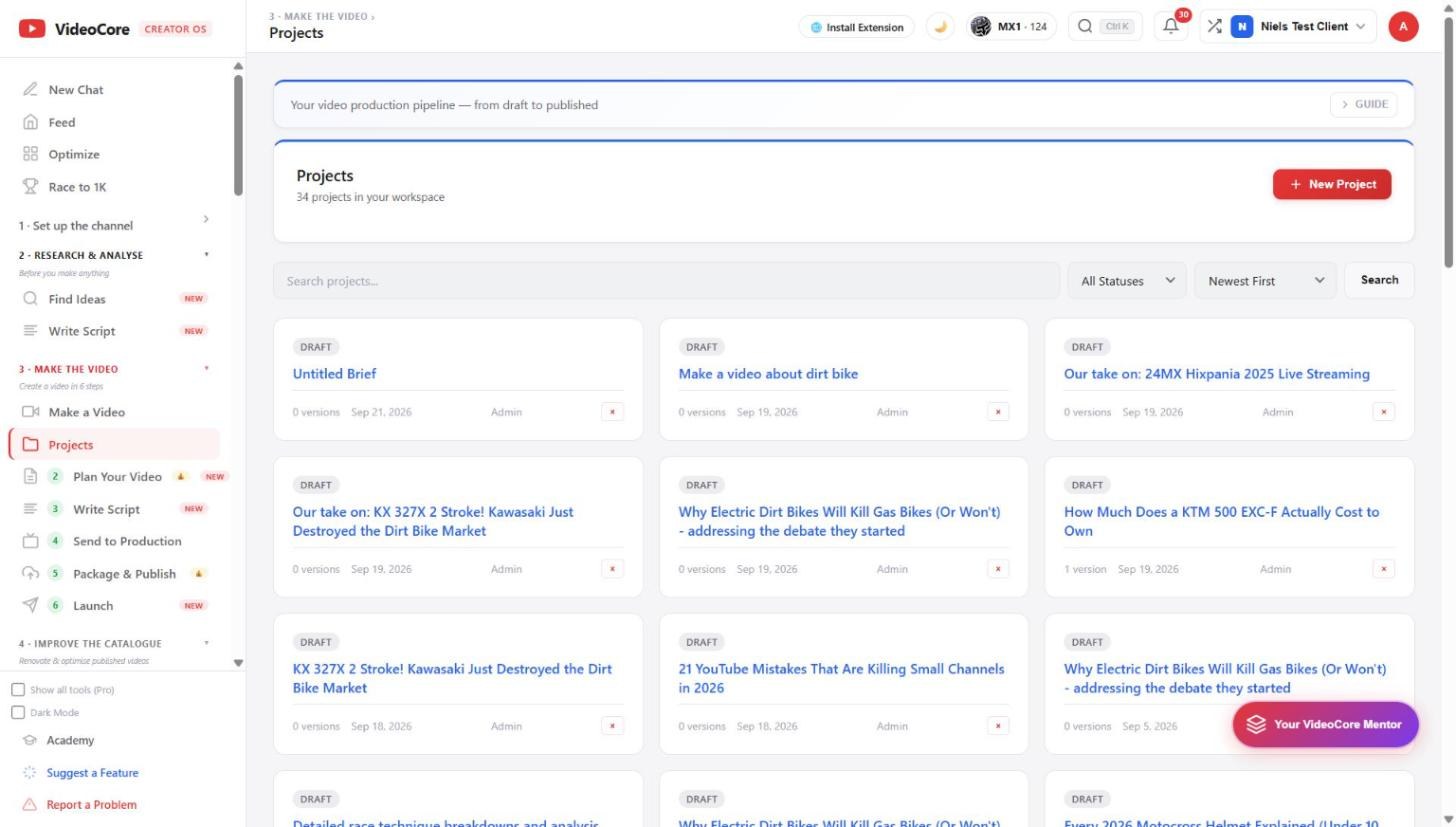Open the All Statuses dropdown
Image resolution: width=1456 pixels, height=827 pixels.
point(1127,281)
